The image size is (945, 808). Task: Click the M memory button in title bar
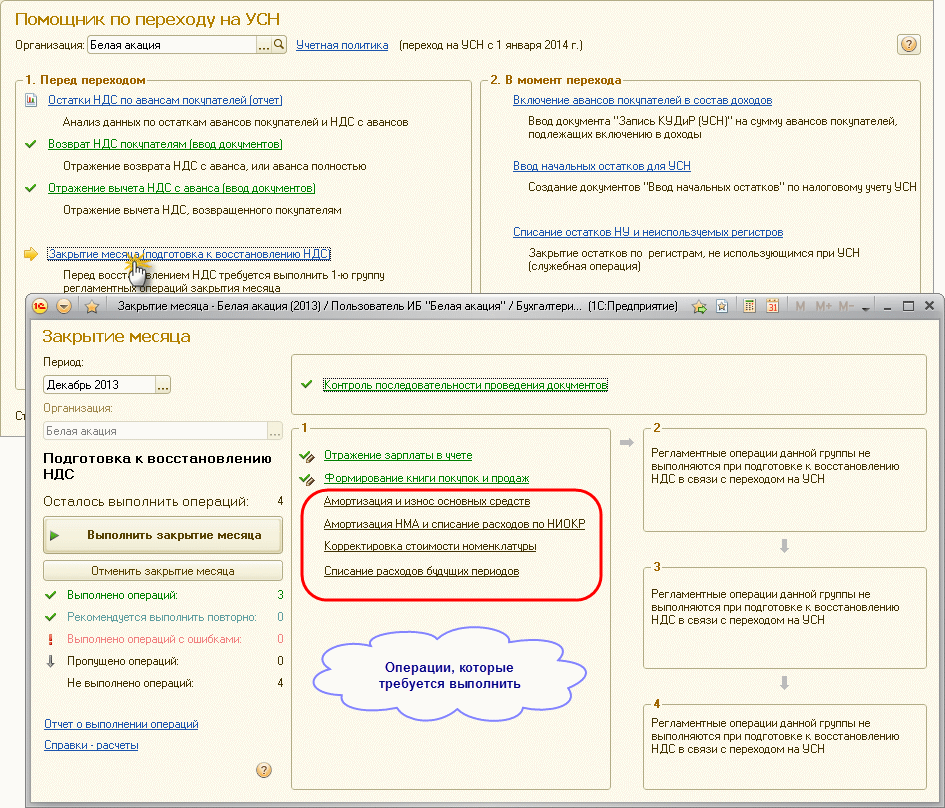pos(800,306)
